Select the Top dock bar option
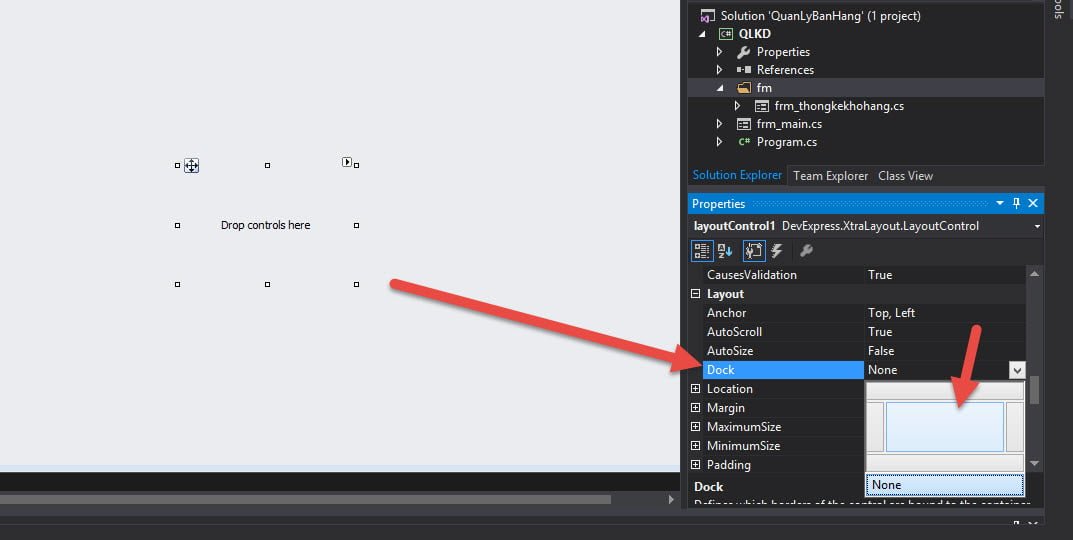The width and height of the screenshot is (1073, 540). [x=944, y=391]
